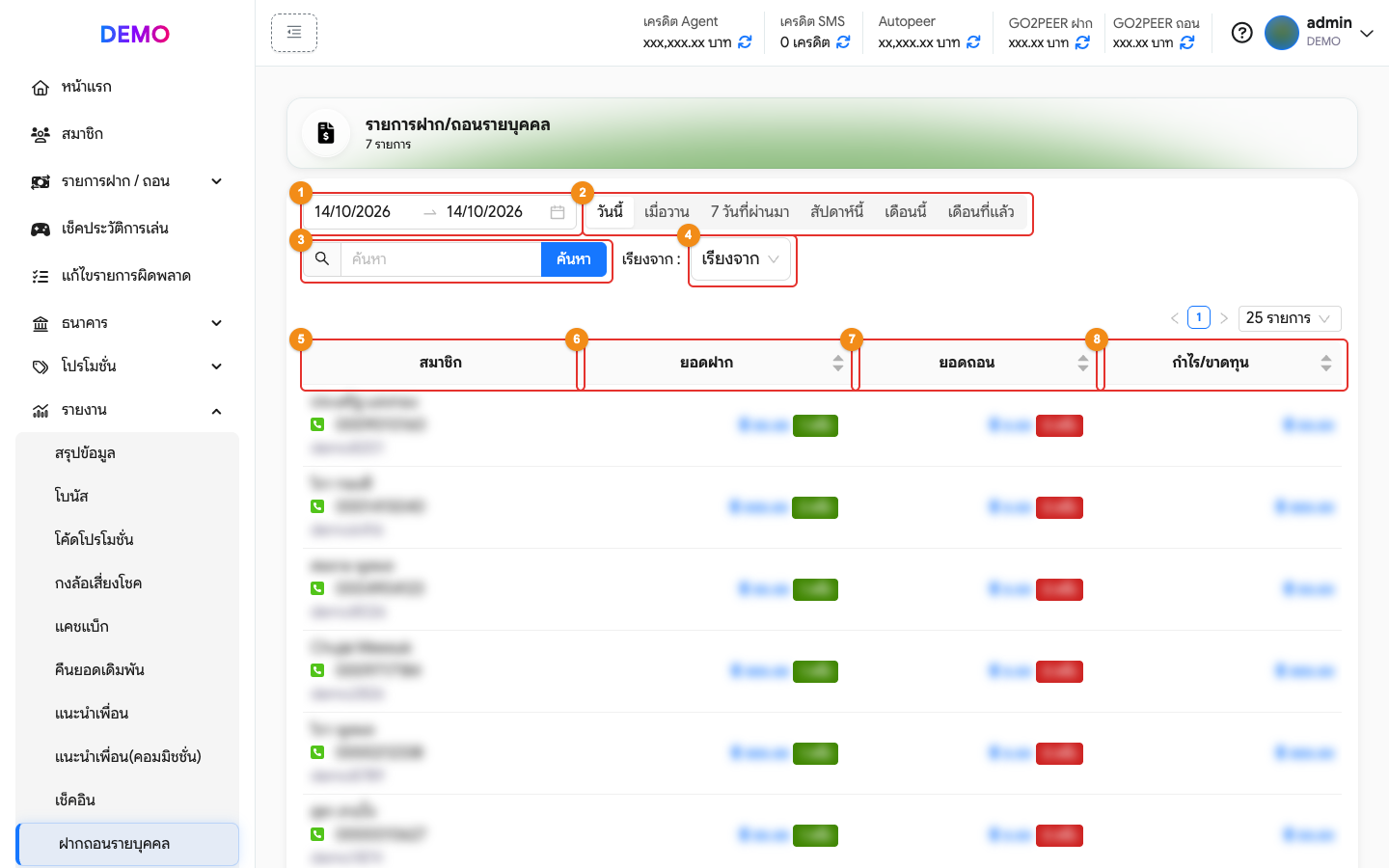Open the 25 รายการ page size dropdown

(x=1289, y=318)
